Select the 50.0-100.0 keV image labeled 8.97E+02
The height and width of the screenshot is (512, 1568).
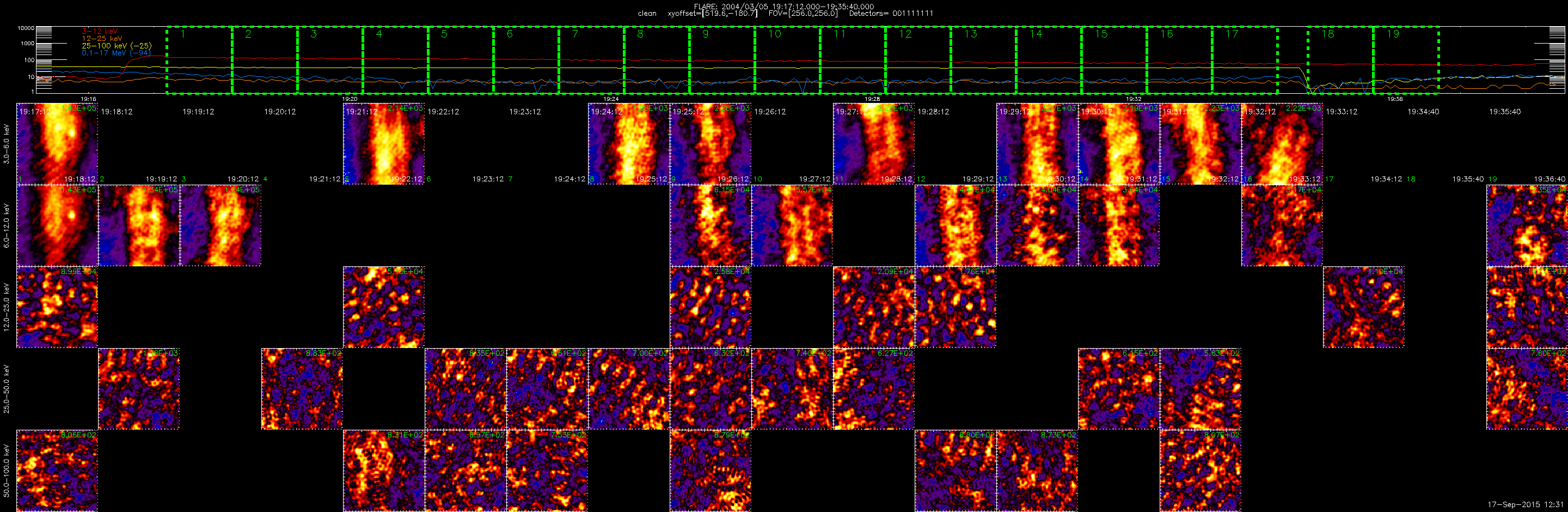tap(465, 471)
